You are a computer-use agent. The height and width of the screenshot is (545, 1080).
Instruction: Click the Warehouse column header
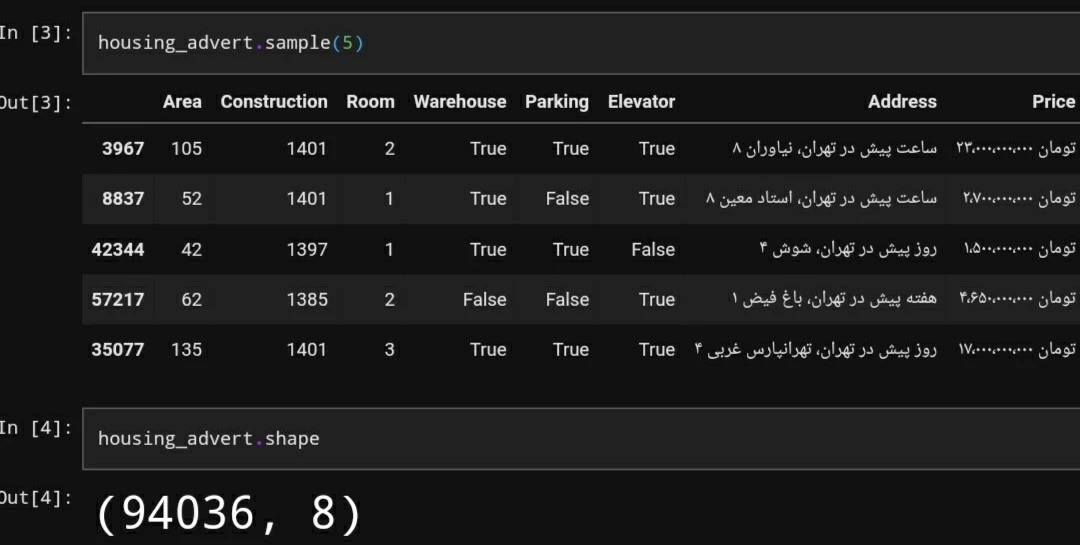coord(460,102)
